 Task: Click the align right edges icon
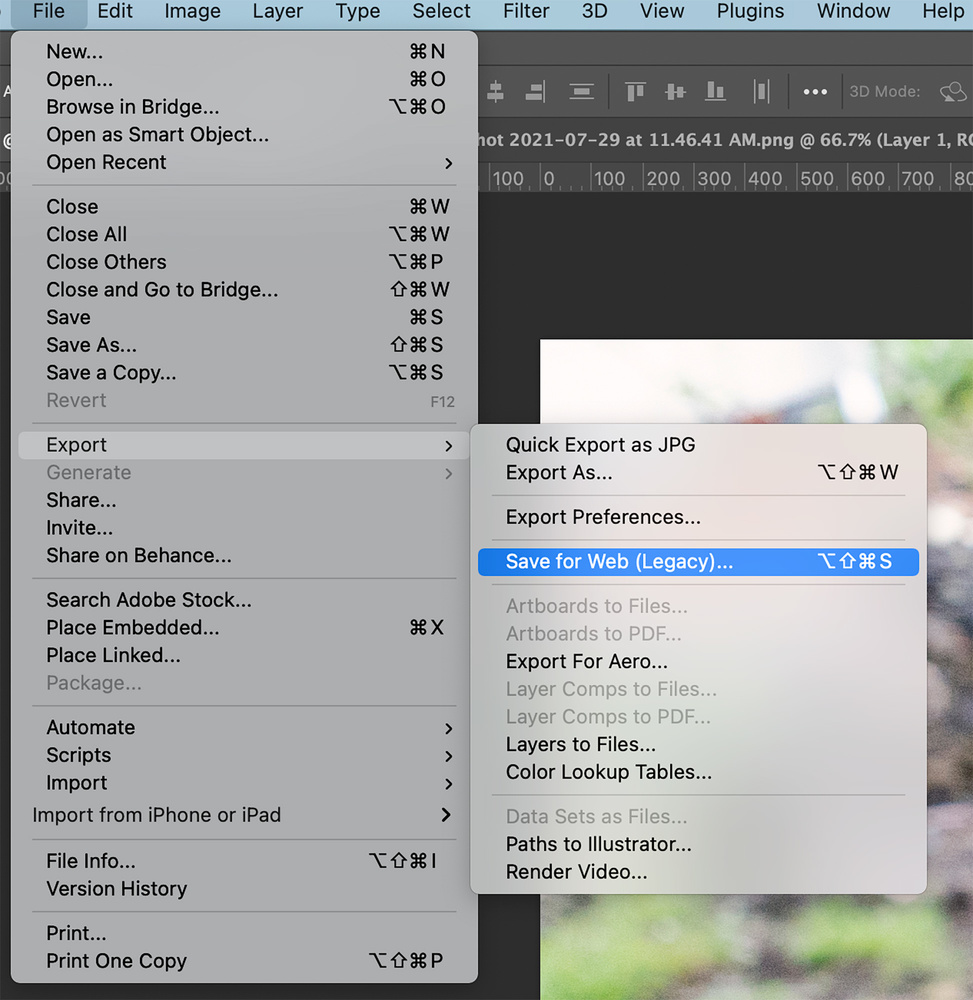535,92
